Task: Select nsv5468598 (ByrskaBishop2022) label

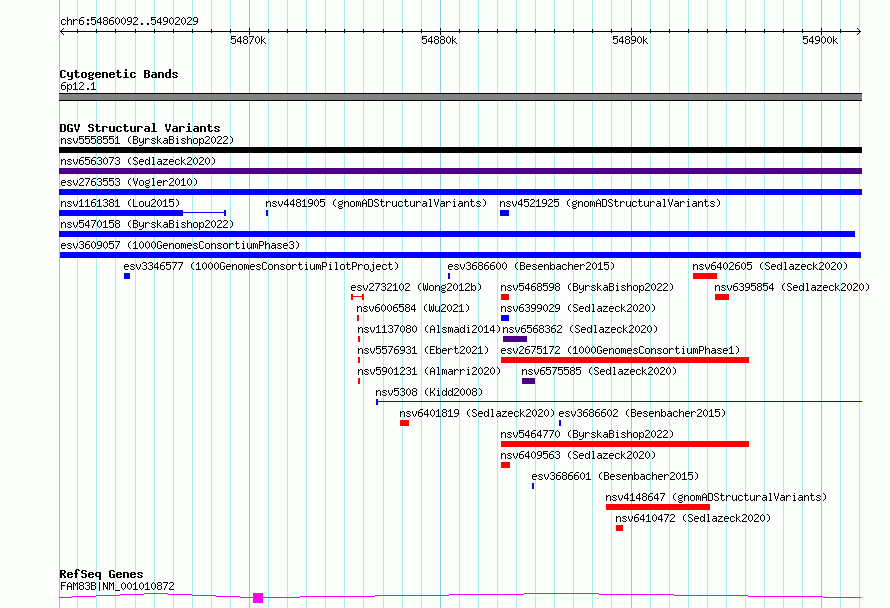Action: 587,287
